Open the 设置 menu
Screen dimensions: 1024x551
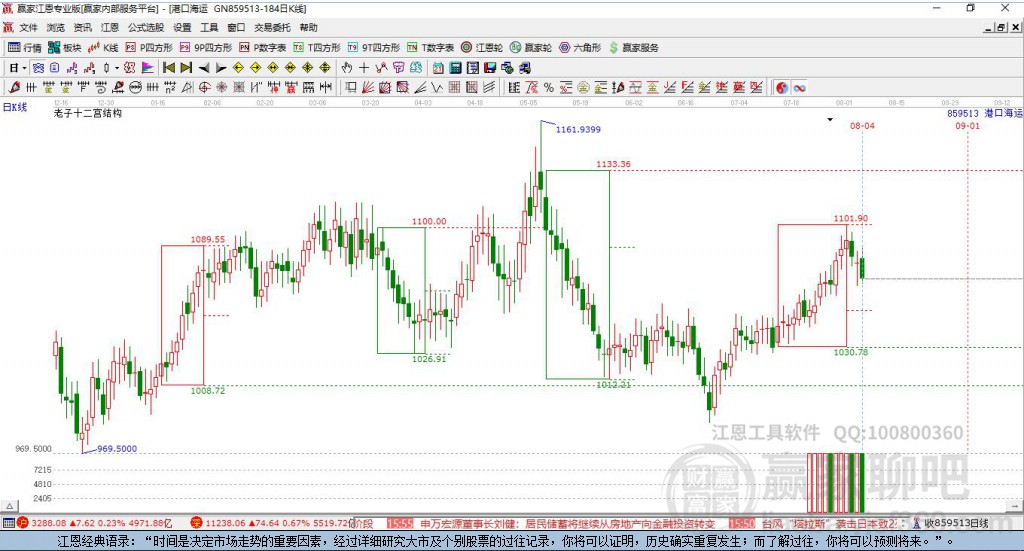pos(182,27)
